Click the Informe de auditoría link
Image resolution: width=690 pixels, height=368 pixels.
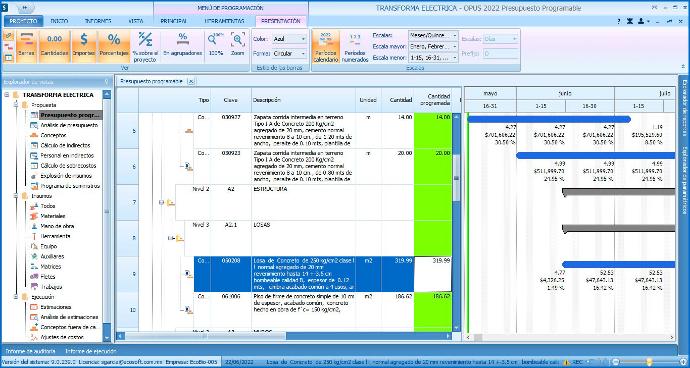point(30,351)
